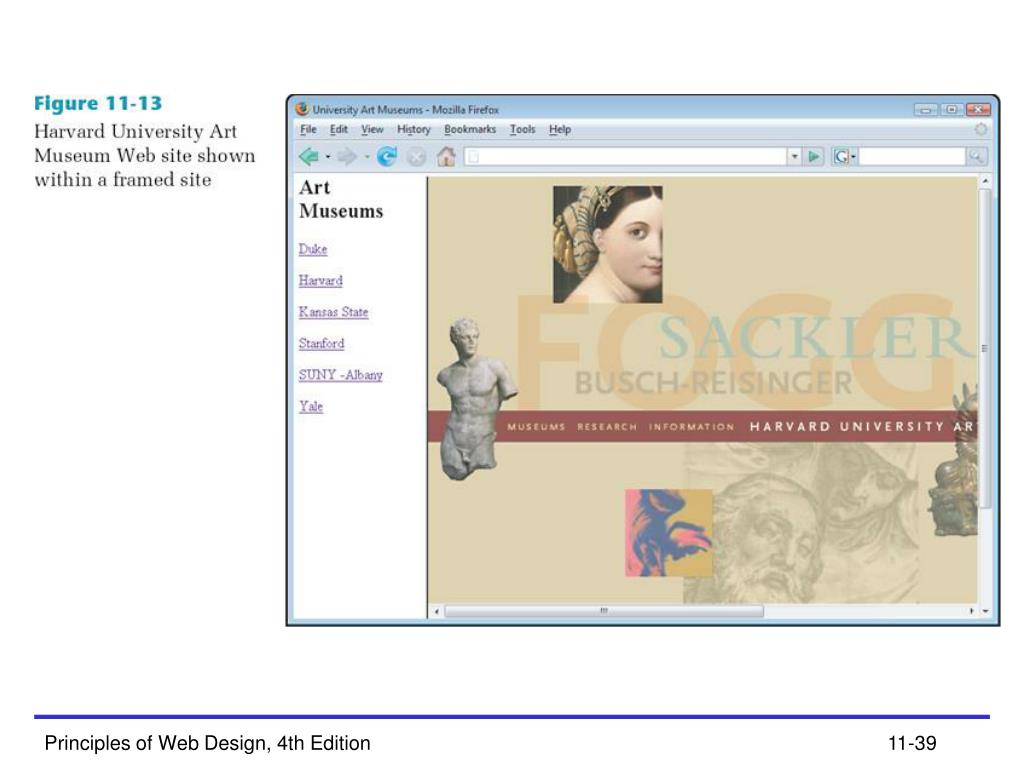The width and height of the screenshot is (1024, 768).
Task: Follow the Yale link
Action: click(311, 406)
